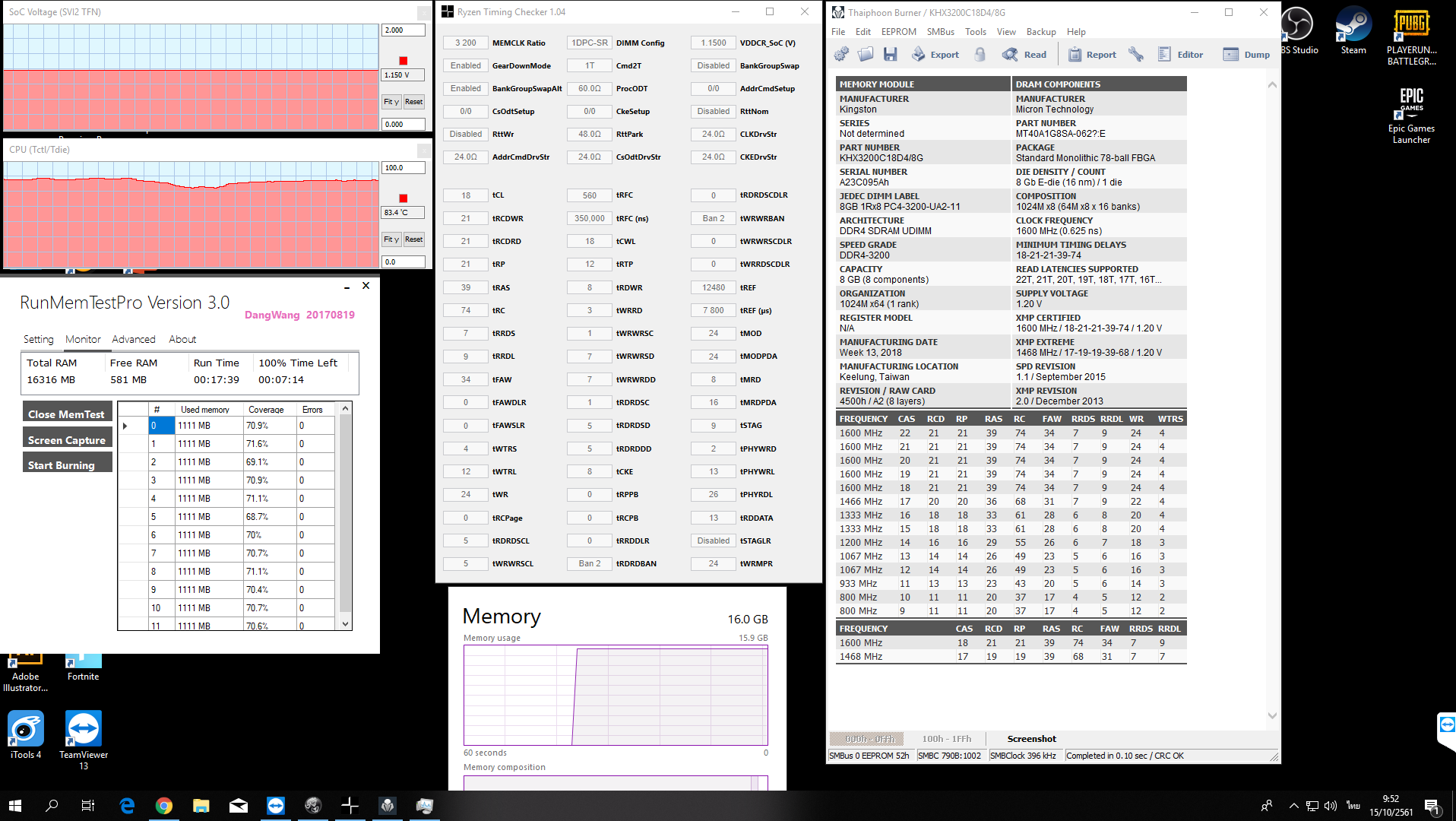Open PUBG PLAYERUNKNOWN'S BATTLEGROUNDS desktop shortcut
1456x821 pixels.
point(1411,36)
